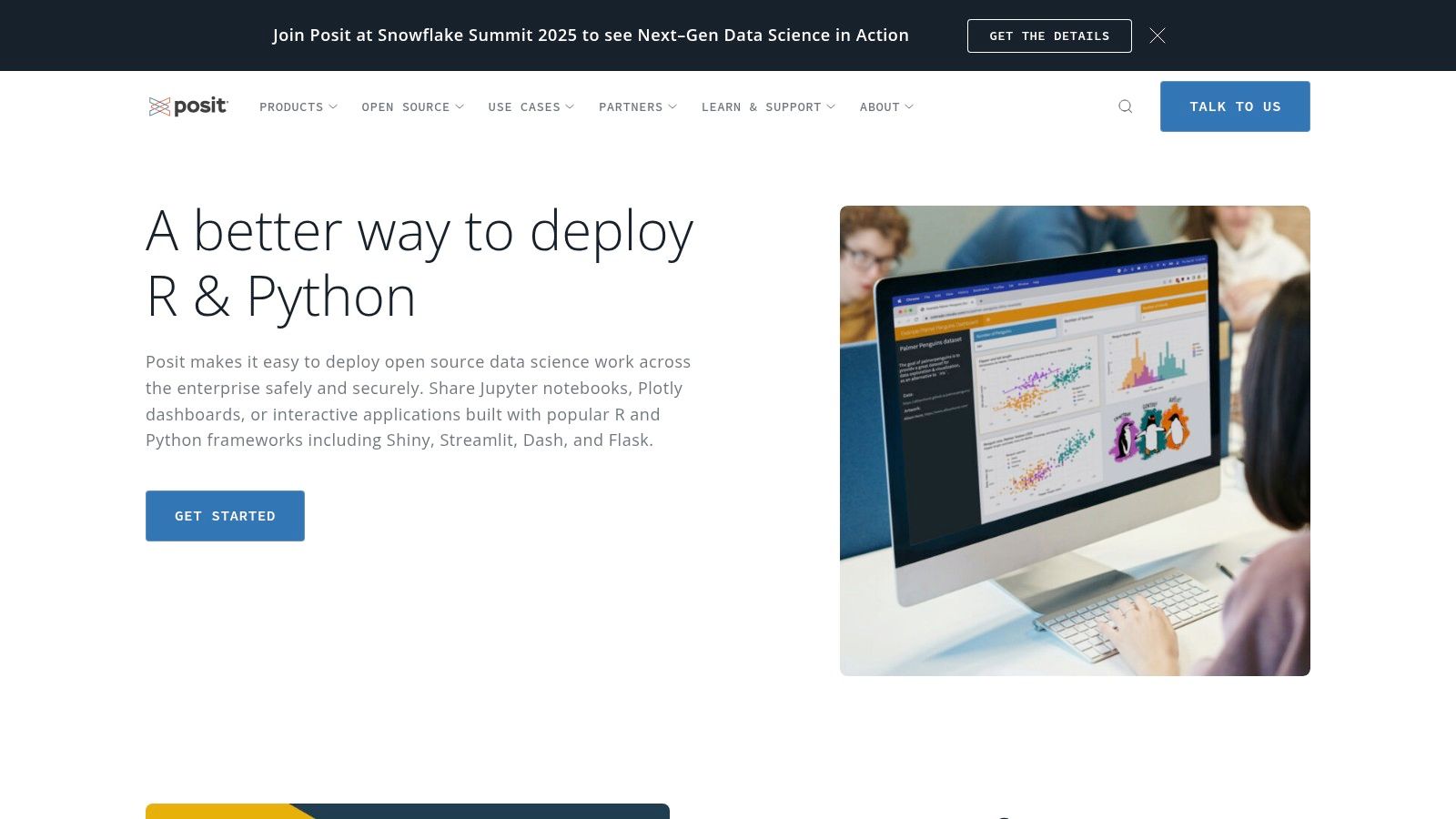Click the paragraph starting 'Posit makes it easy'

419,401
